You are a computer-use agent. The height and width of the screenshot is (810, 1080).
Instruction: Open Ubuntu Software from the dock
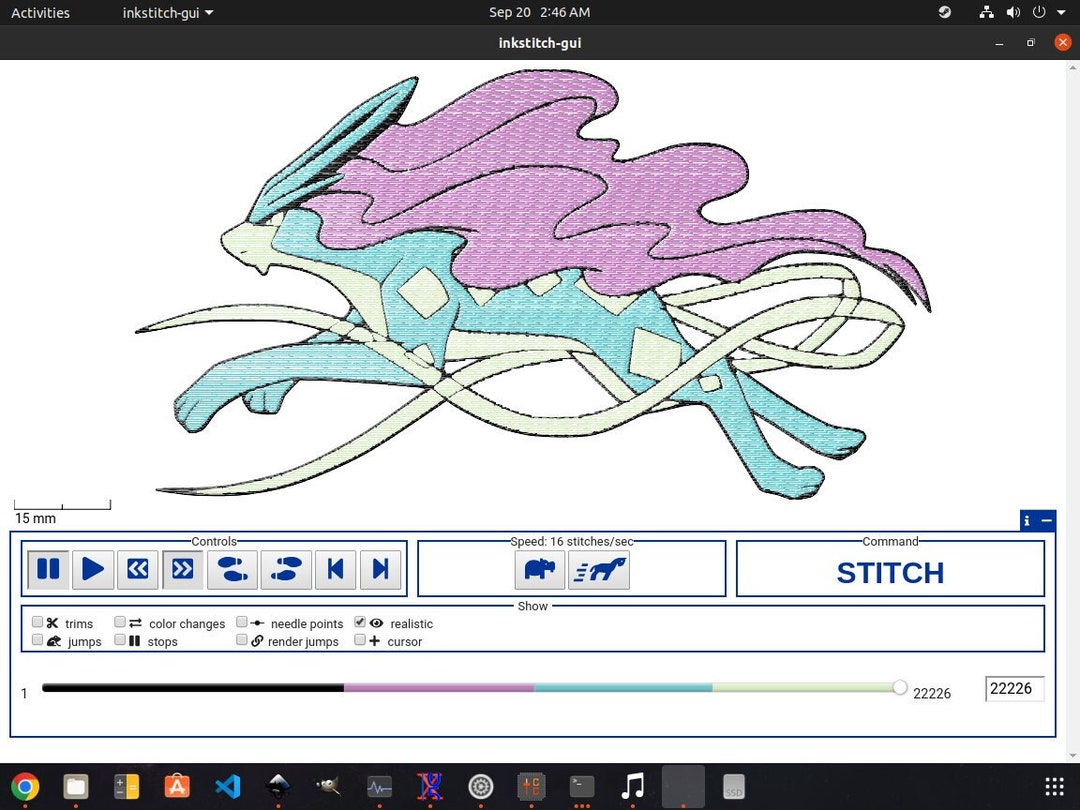click(177, 786)
